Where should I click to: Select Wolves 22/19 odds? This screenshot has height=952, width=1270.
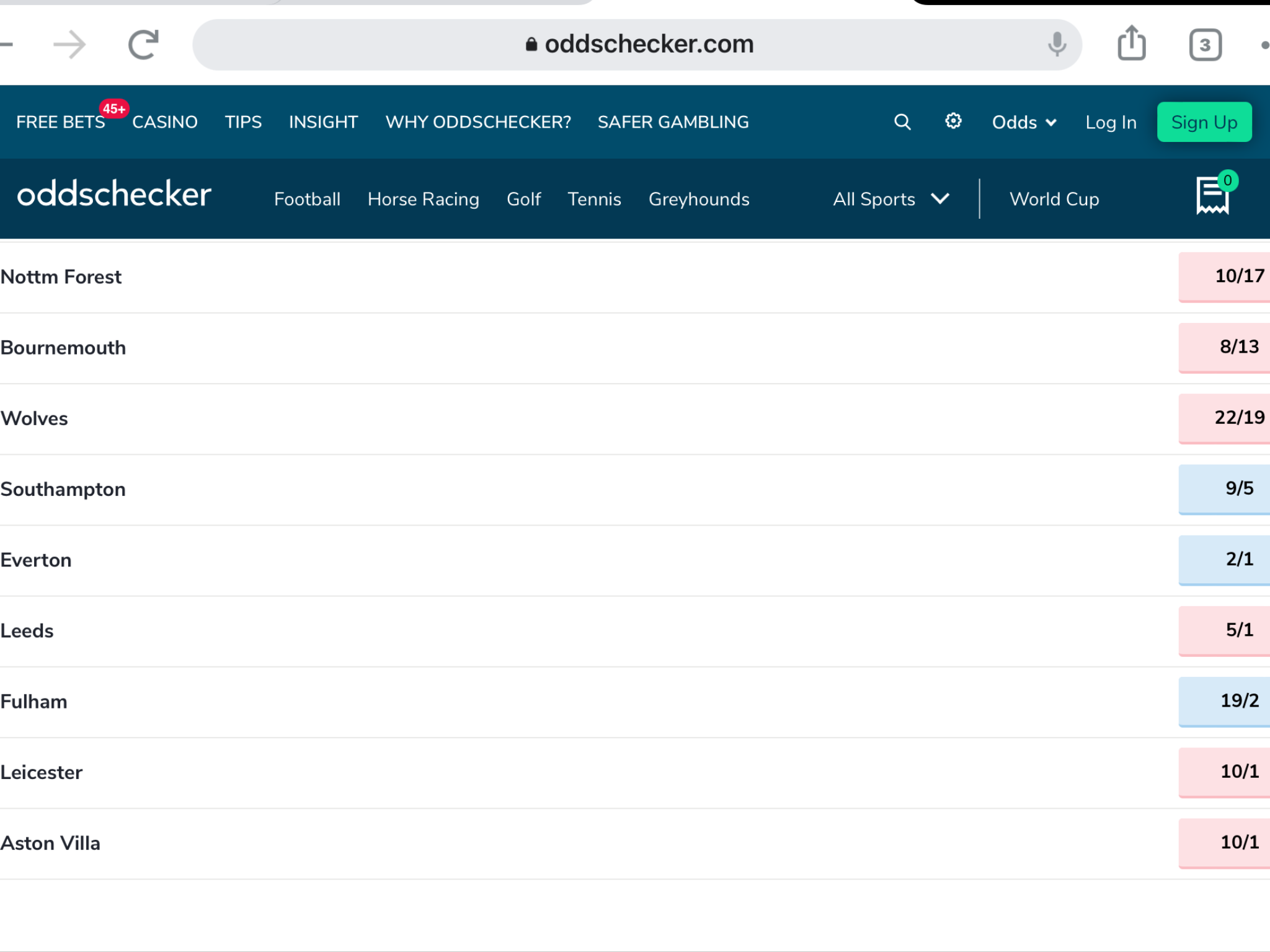coord(1225,418)
